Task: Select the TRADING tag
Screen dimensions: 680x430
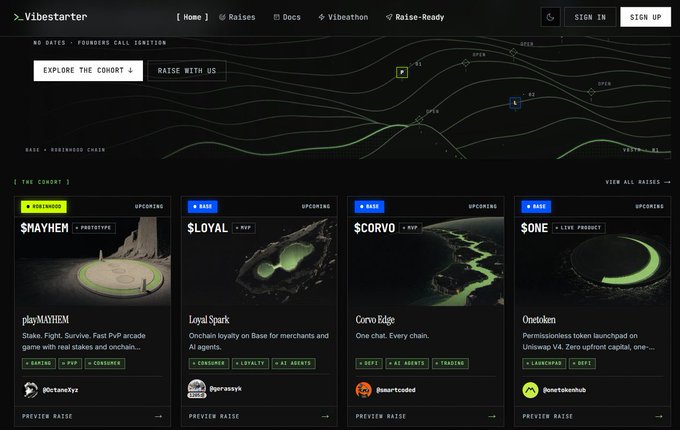Action: pyautogui.click(x=450, y=363)
